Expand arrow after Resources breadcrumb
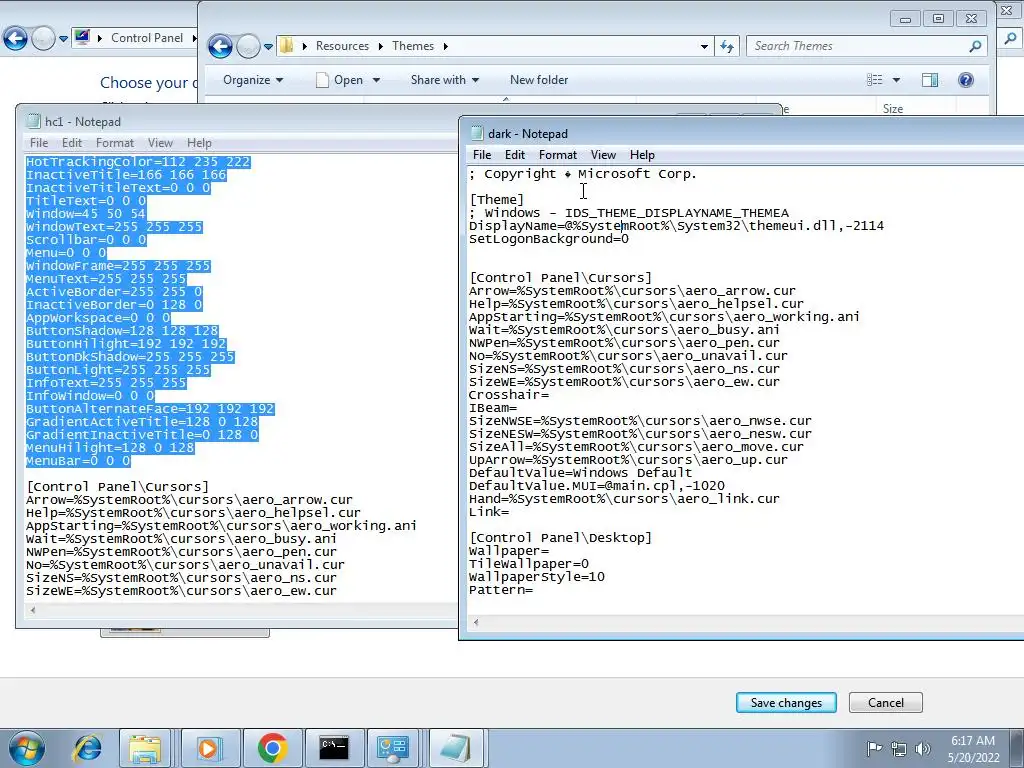Screen dimensions: 1024x768 click(x=381, y=46)
